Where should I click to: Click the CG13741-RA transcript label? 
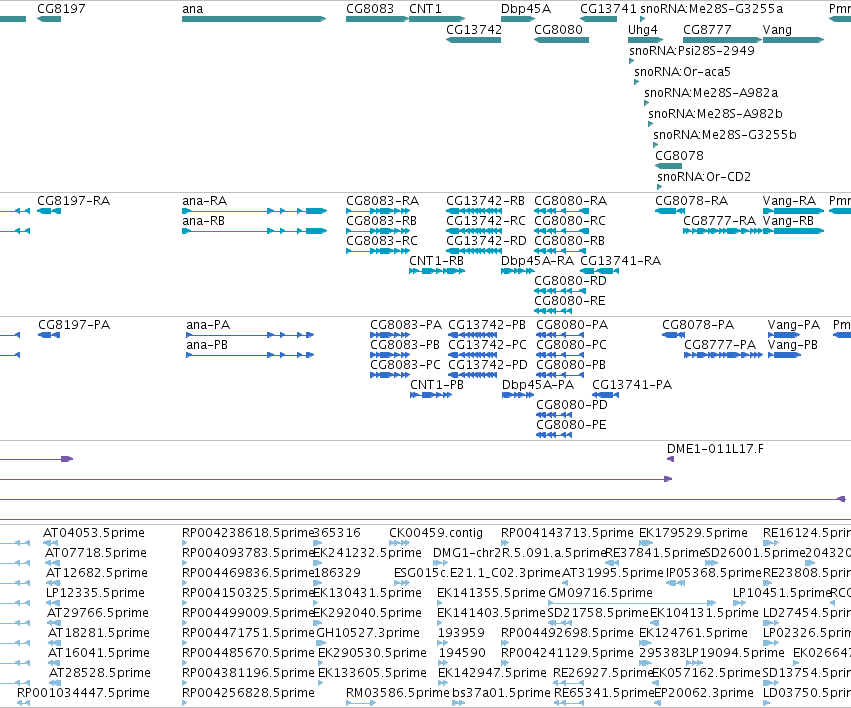click(621, 261)
